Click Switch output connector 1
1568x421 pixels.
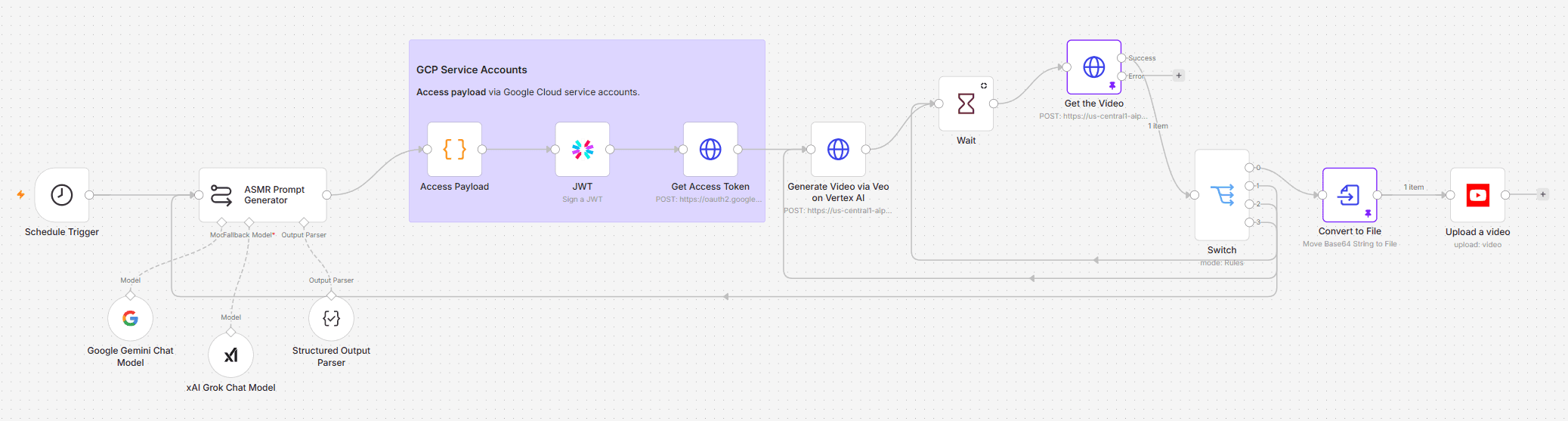1249,186
